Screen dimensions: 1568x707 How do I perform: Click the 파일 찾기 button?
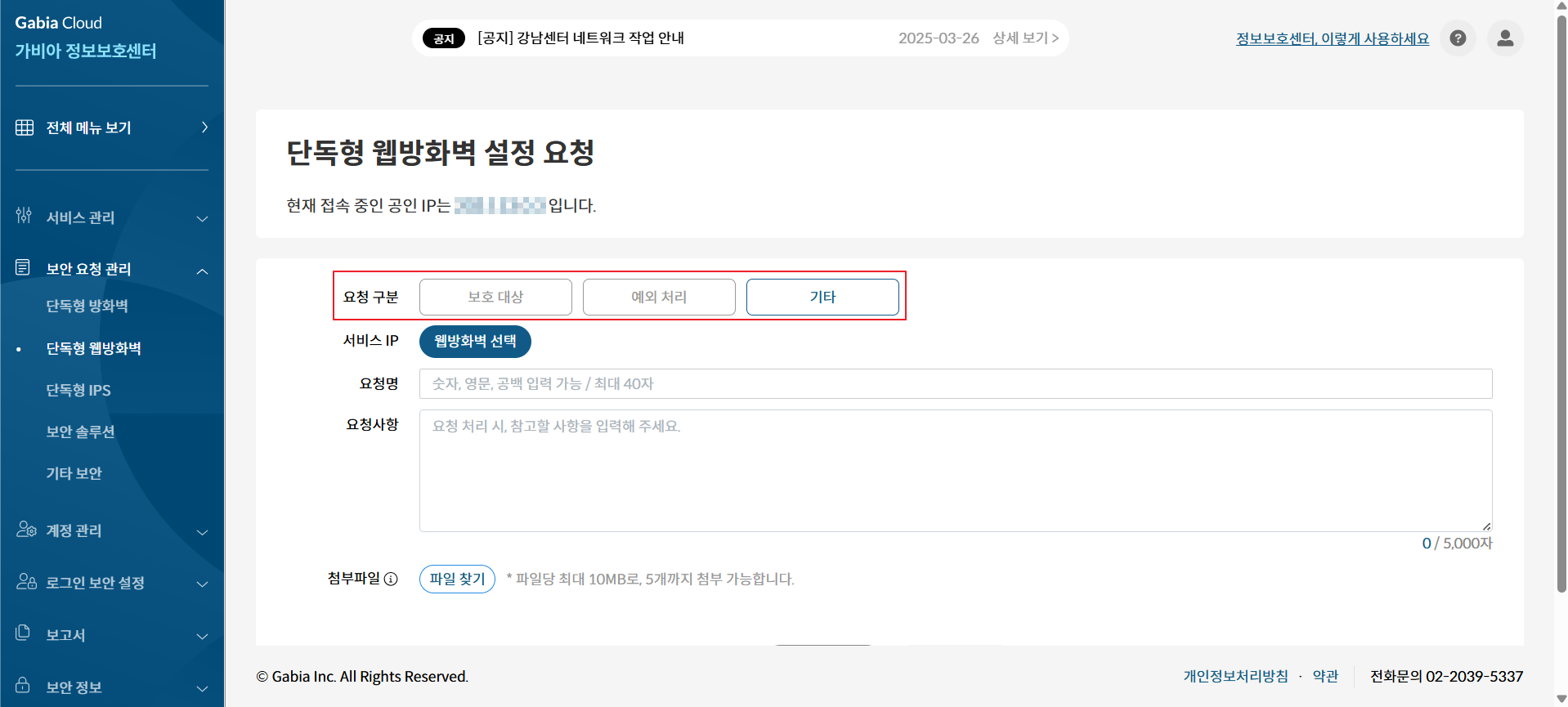[x=457, y=579]
